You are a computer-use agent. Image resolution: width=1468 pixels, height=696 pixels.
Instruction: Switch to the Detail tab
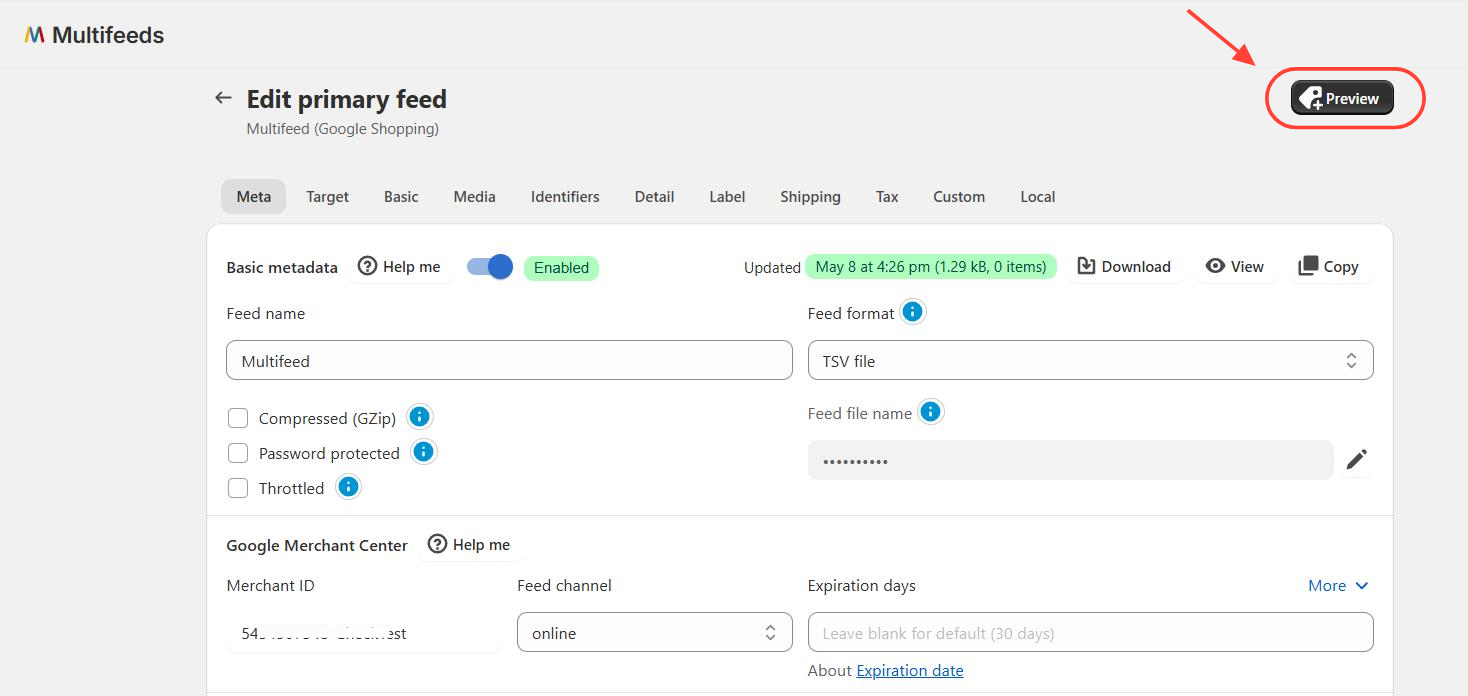point(654,197)
